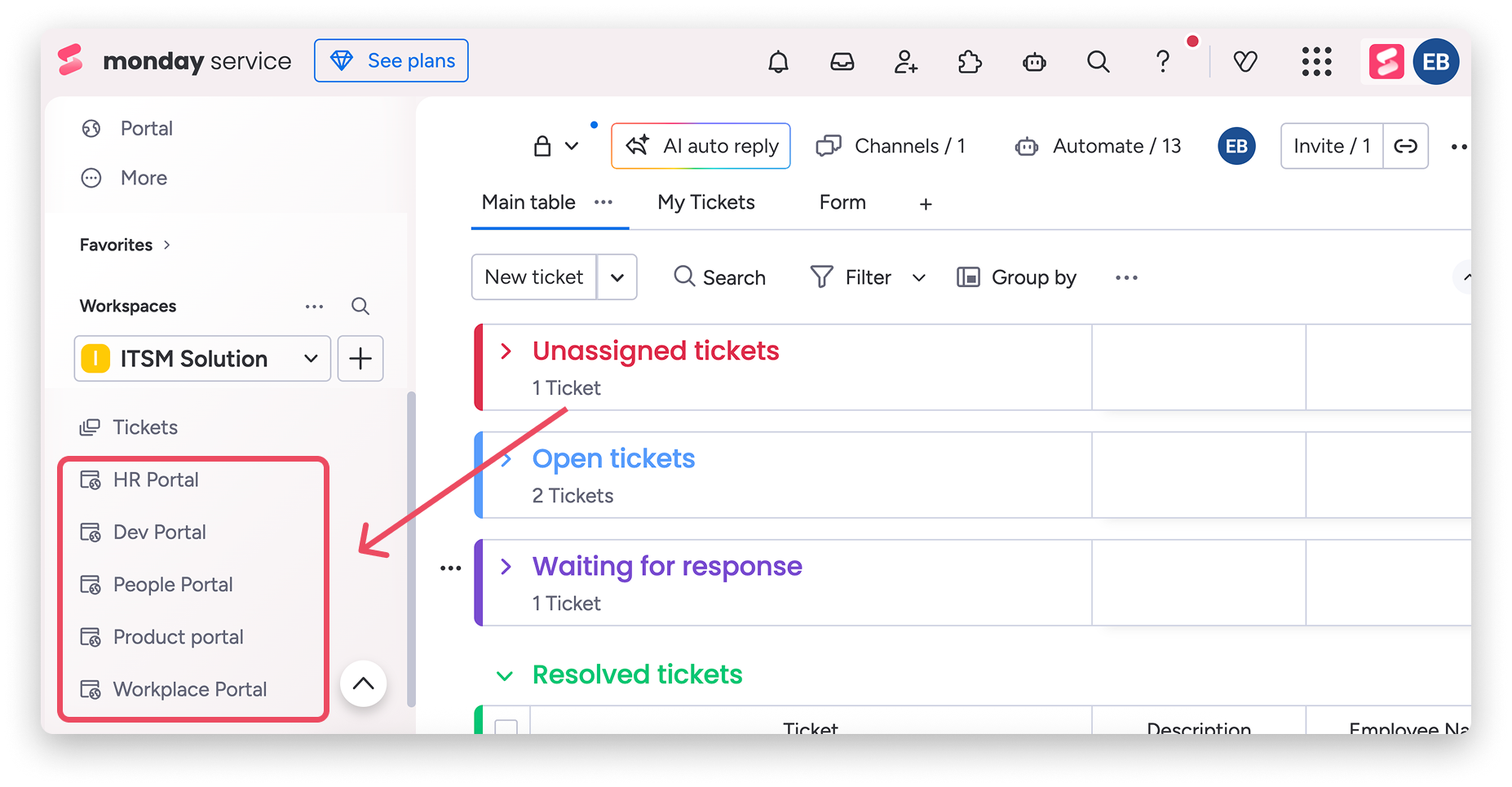The width and height of the screenshot is (1512, 787).
Task: Open the nine-dot apps grid
Action: click(1316, 61)
